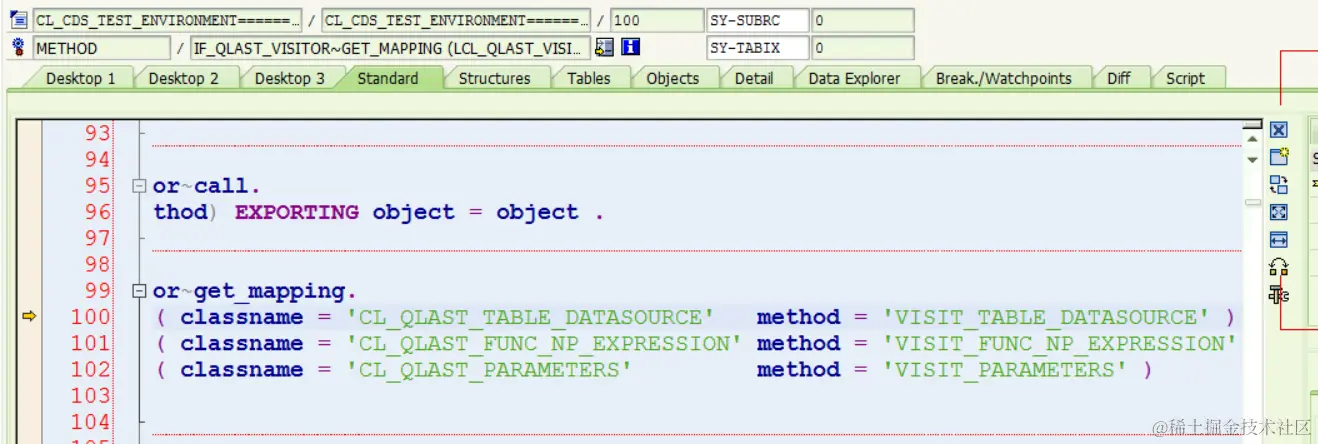Click the 'CL_QLAST_TABLE_DATASOURCE' string

[x=530, y=317]
